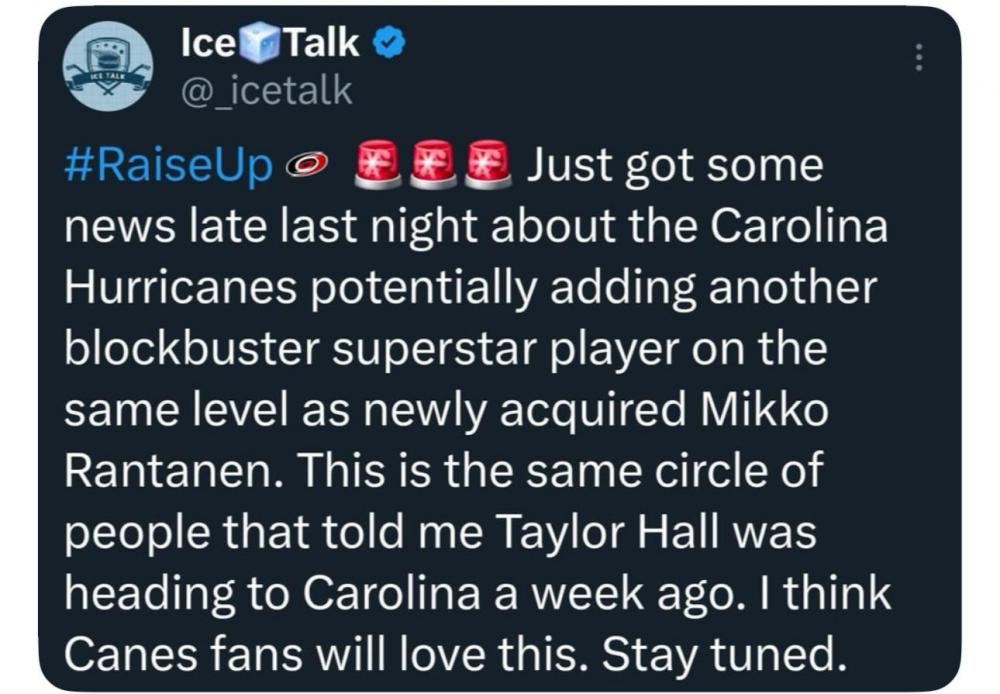Open the three-dot more options menu
The height and width of the screenshot is (694, 1000).
918,59
